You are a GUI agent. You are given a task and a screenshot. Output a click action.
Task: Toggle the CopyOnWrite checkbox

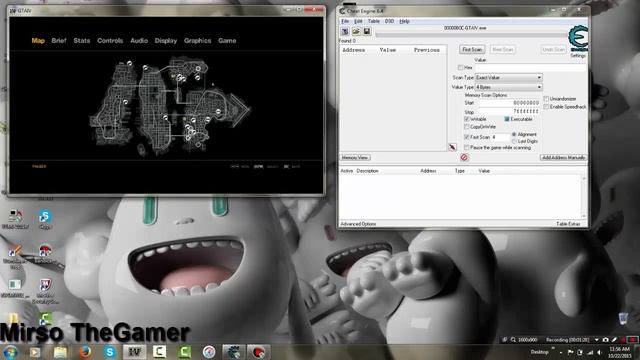click(x=467, y=127)
